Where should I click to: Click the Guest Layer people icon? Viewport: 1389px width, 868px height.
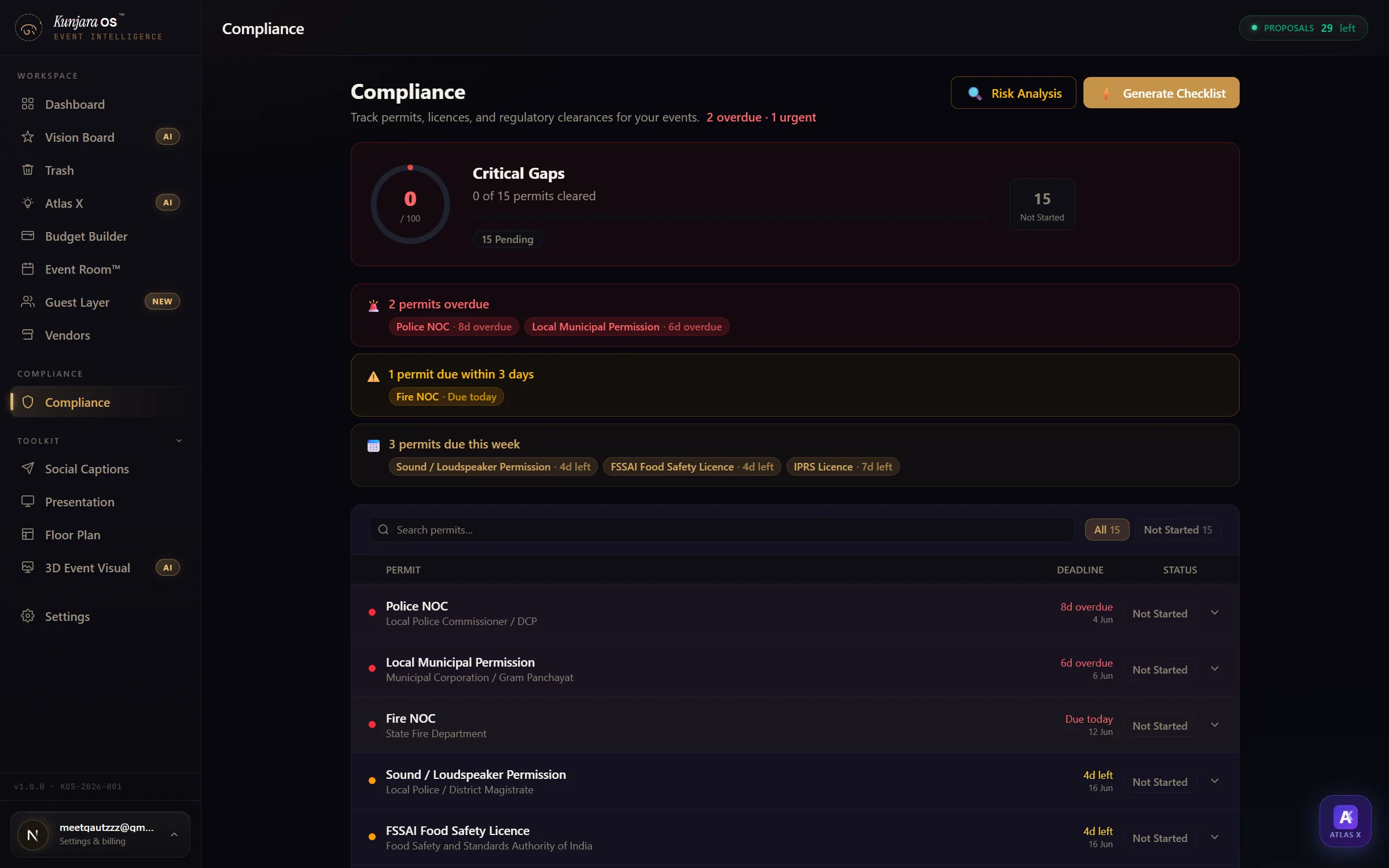click(x=28, y=302)
